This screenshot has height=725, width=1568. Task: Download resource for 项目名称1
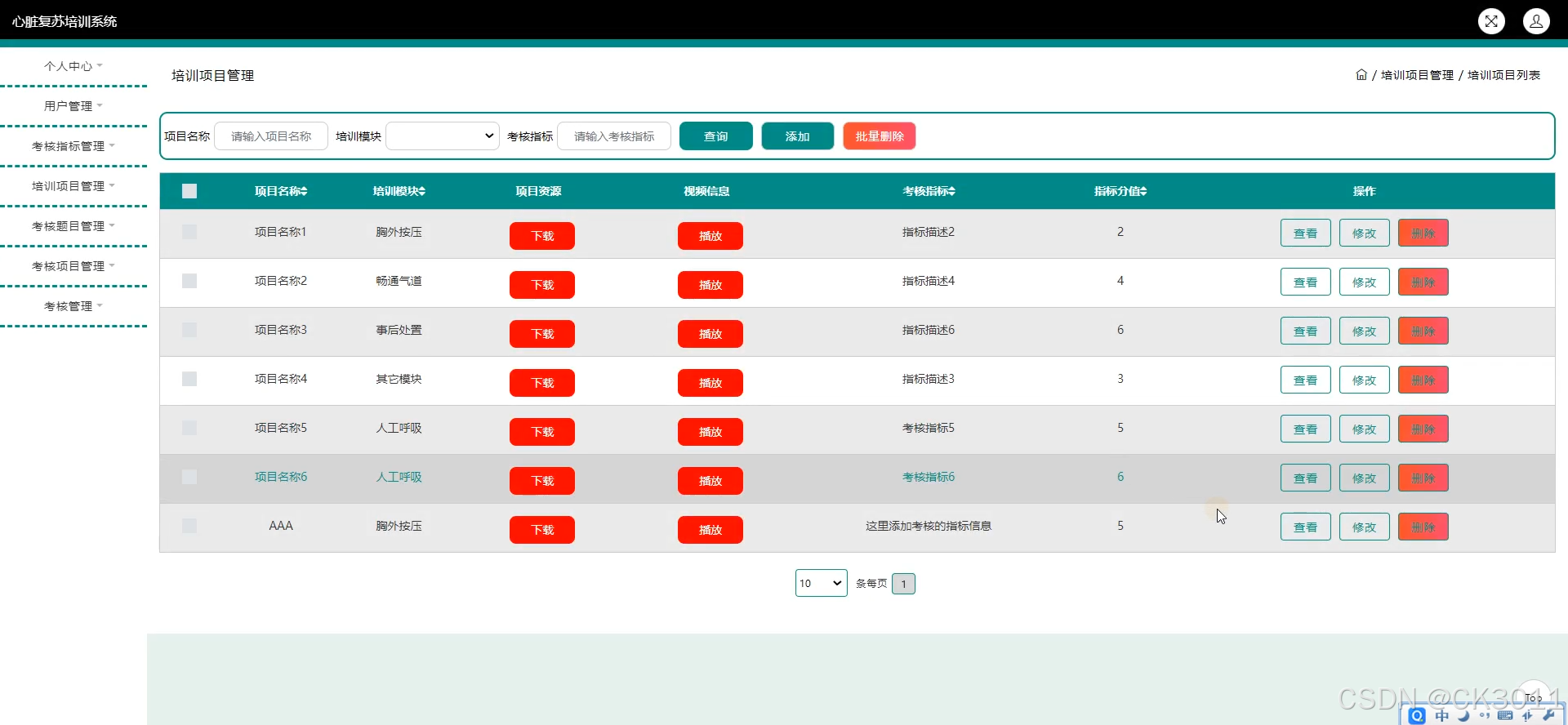coord(542,236)
